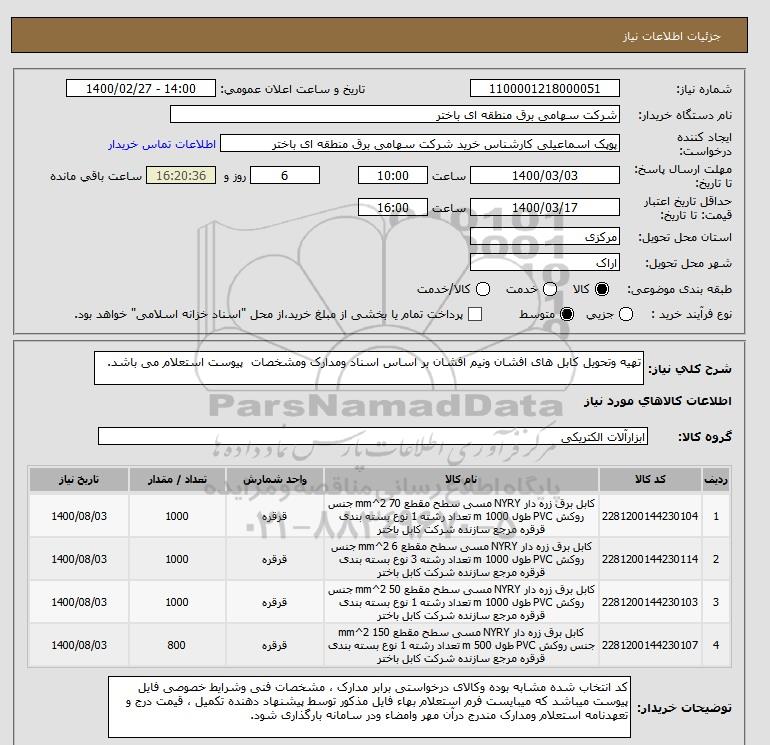Click the public announcement date field 1400/02/27 - 14:00

[141, 88]
